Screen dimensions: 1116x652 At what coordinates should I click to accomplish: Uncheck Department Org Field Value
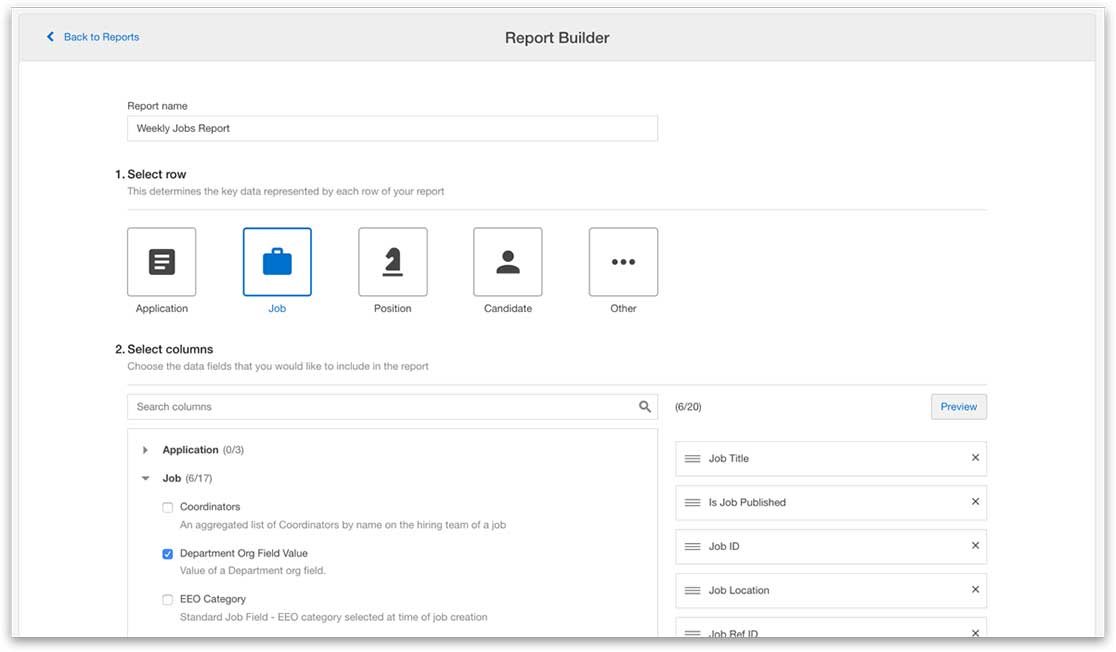[x=168, y=554]
